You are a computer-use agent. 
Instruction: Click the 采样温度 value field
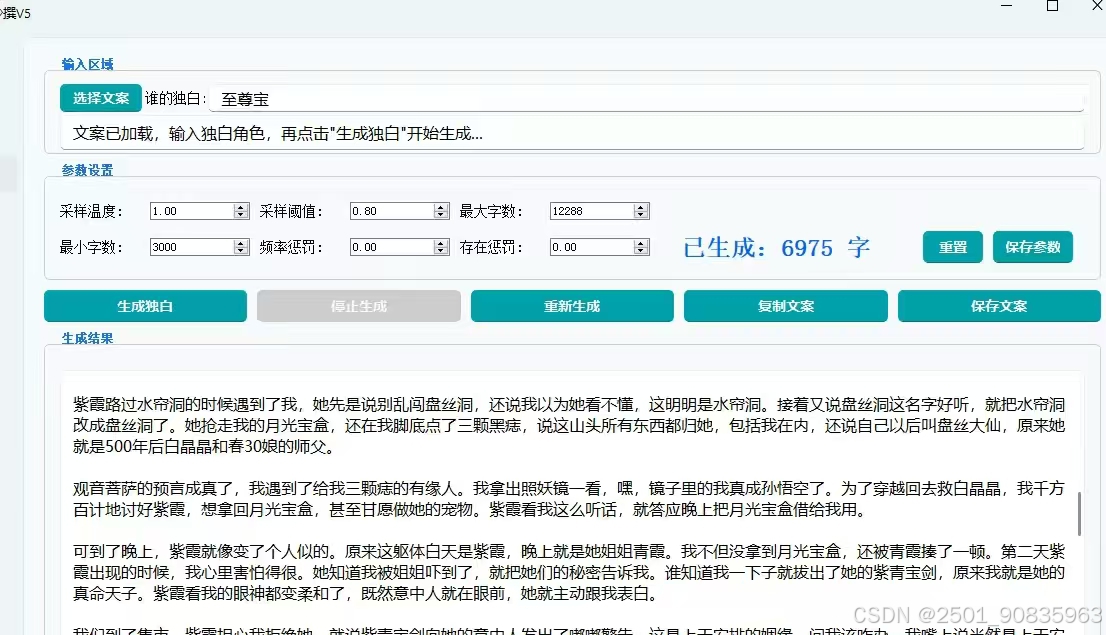(x=192, y=211)
